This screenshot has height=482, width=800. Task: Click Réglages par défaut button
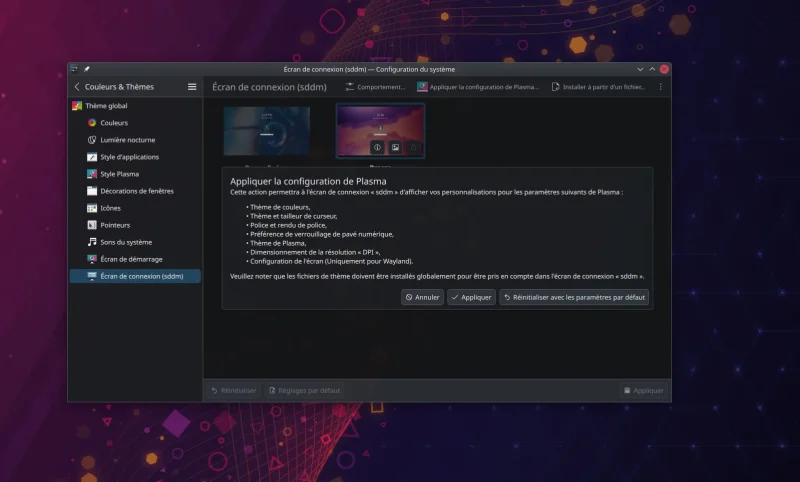pyautogui.click(x=304, y=391)
